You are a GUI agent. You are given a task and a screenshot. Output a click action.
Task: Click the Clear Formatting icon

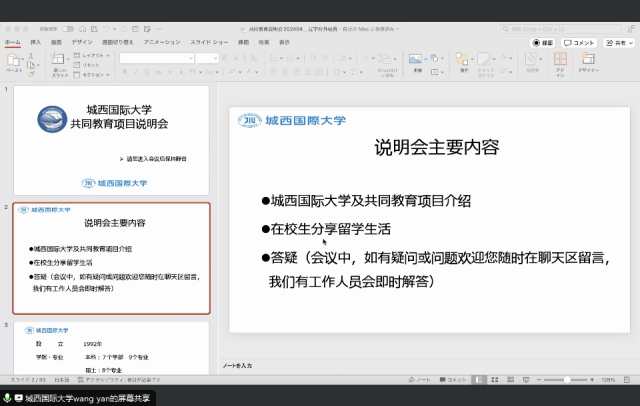(253, 58)
